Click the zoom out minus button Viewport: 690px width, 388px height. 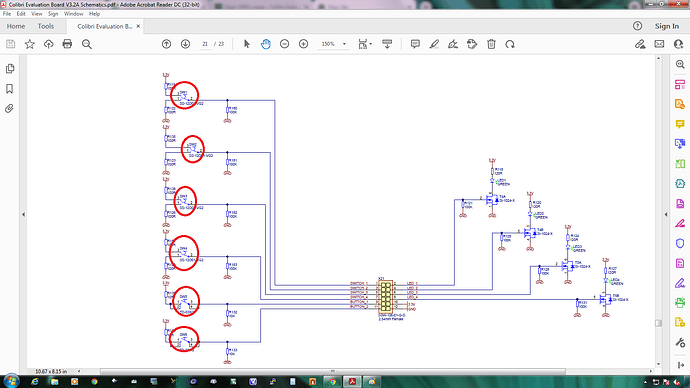point(284,44)
